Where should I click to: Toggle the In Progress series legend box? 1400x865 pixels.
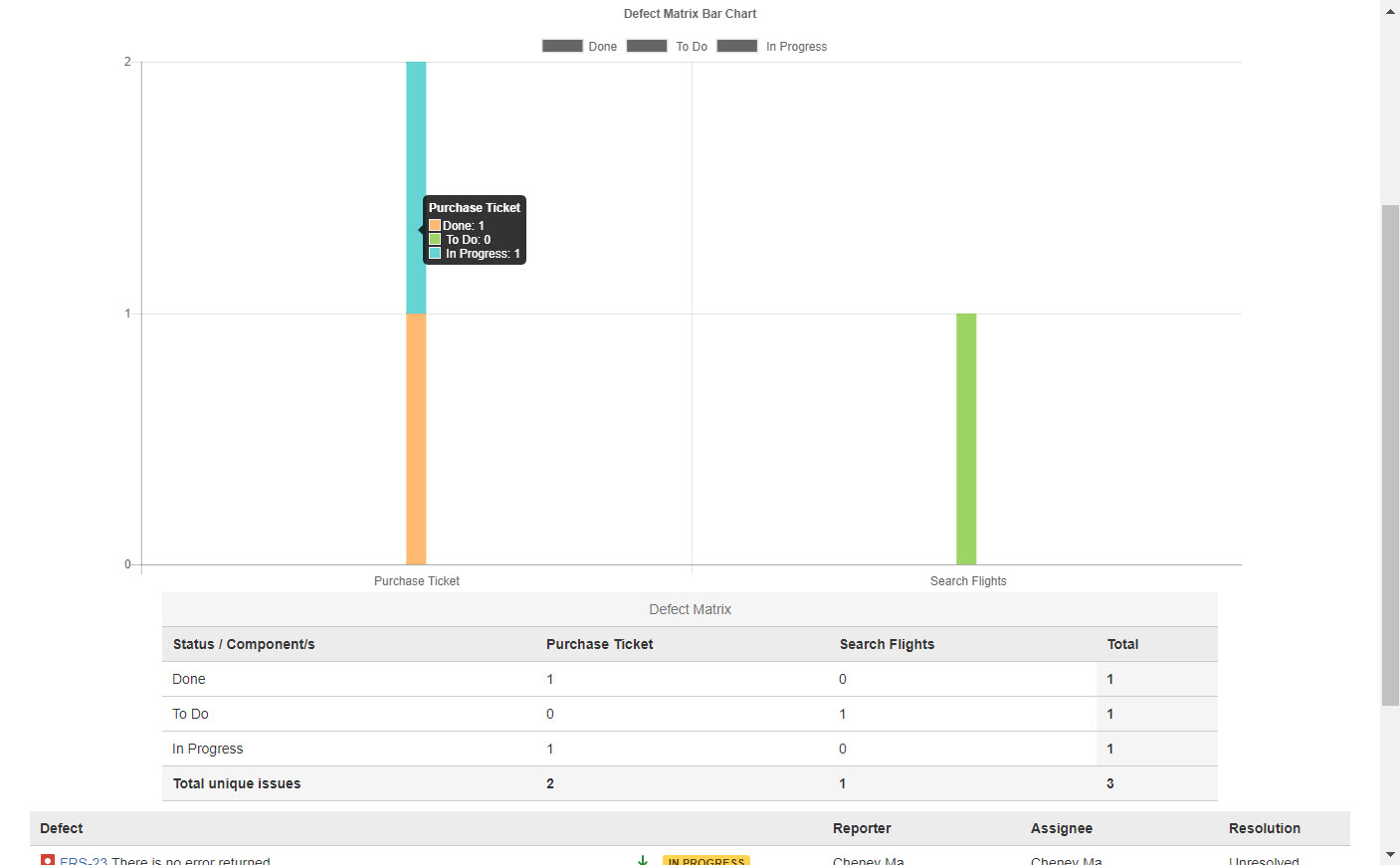pos(737,46)
